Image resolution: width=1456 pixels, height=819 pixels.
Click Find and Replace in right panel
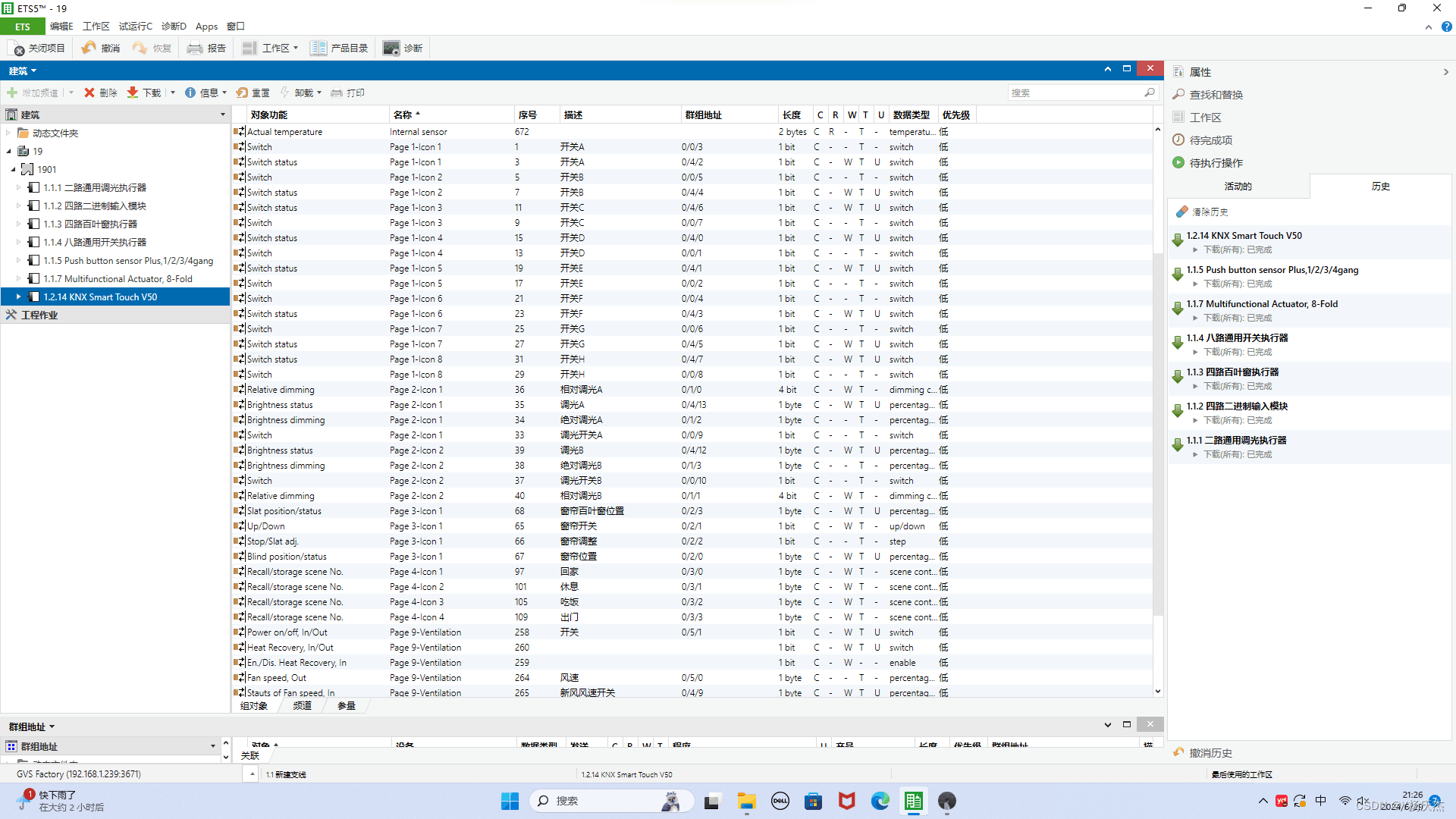pyautogui.click(x=1215, y=95)
